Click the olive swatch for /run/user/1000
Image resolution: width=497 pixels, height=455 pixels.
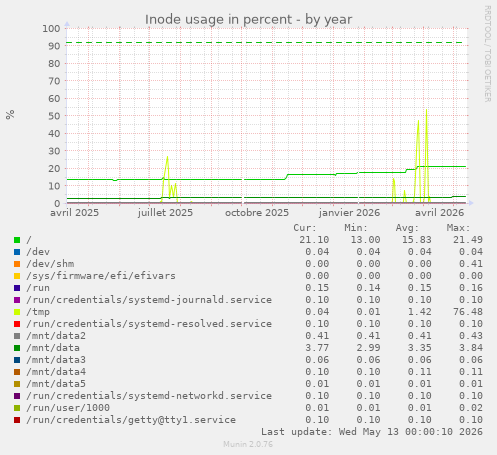(x=17, y=408)
